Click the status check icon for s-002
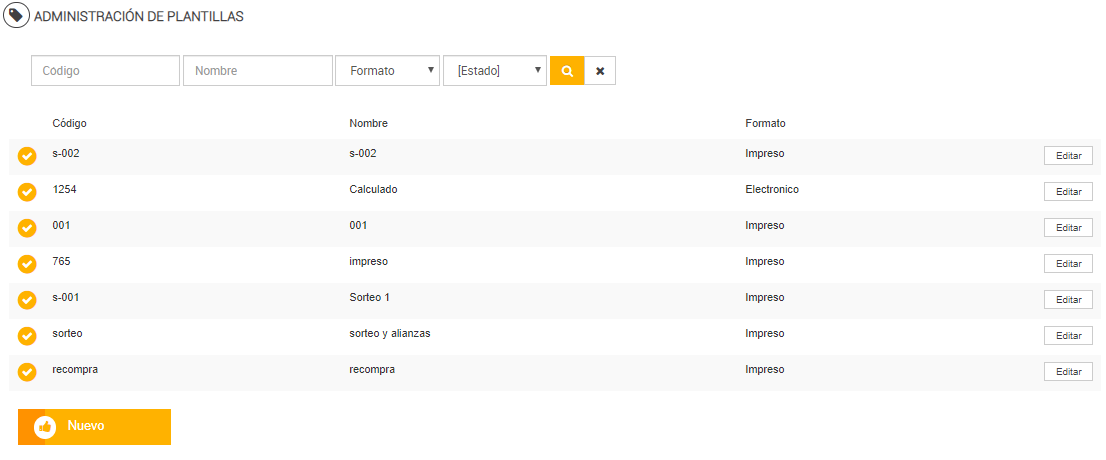 point(28,156)
